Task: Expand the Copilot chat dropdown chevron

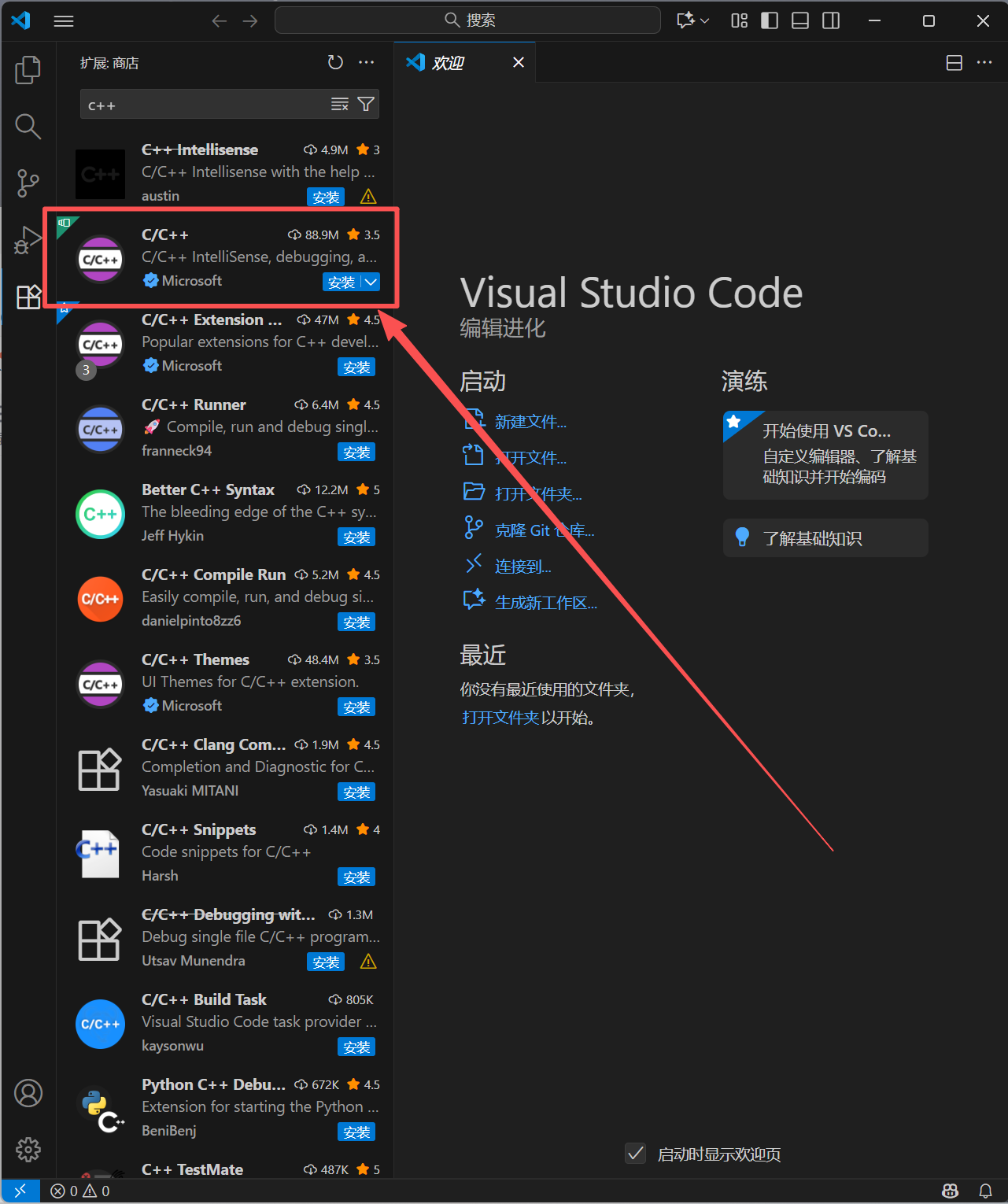Action: pyautogui.click(x=705, y=20)
